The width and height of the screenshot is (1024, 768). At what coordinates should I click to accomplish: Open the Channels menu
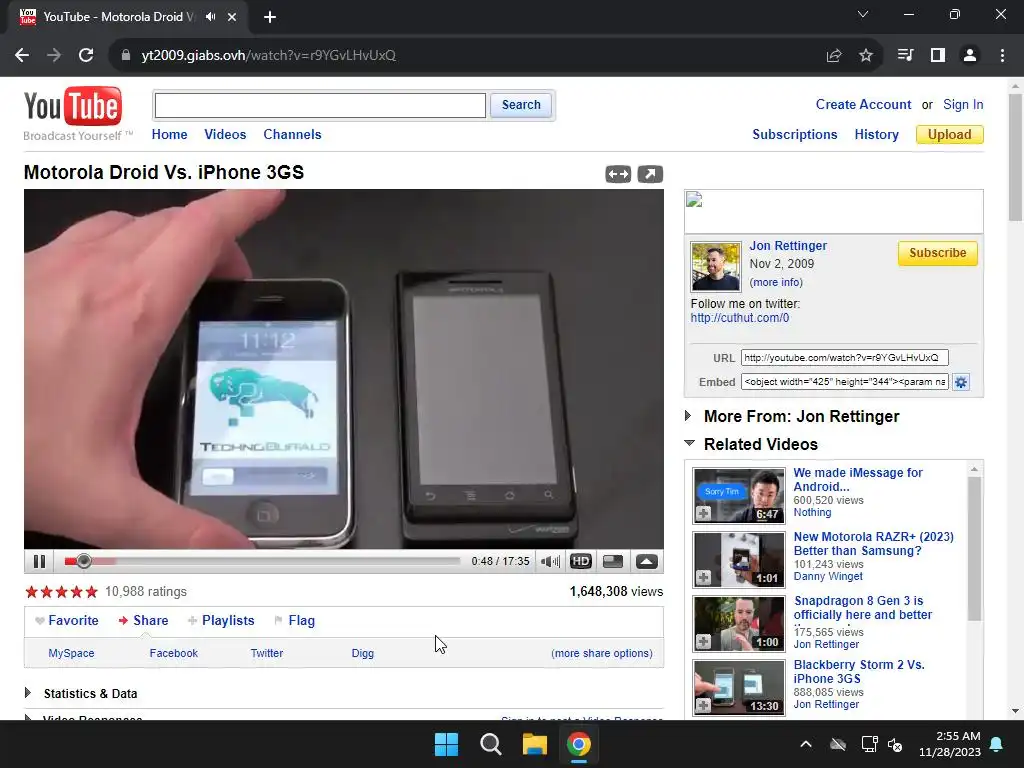[x=292, y=135]
